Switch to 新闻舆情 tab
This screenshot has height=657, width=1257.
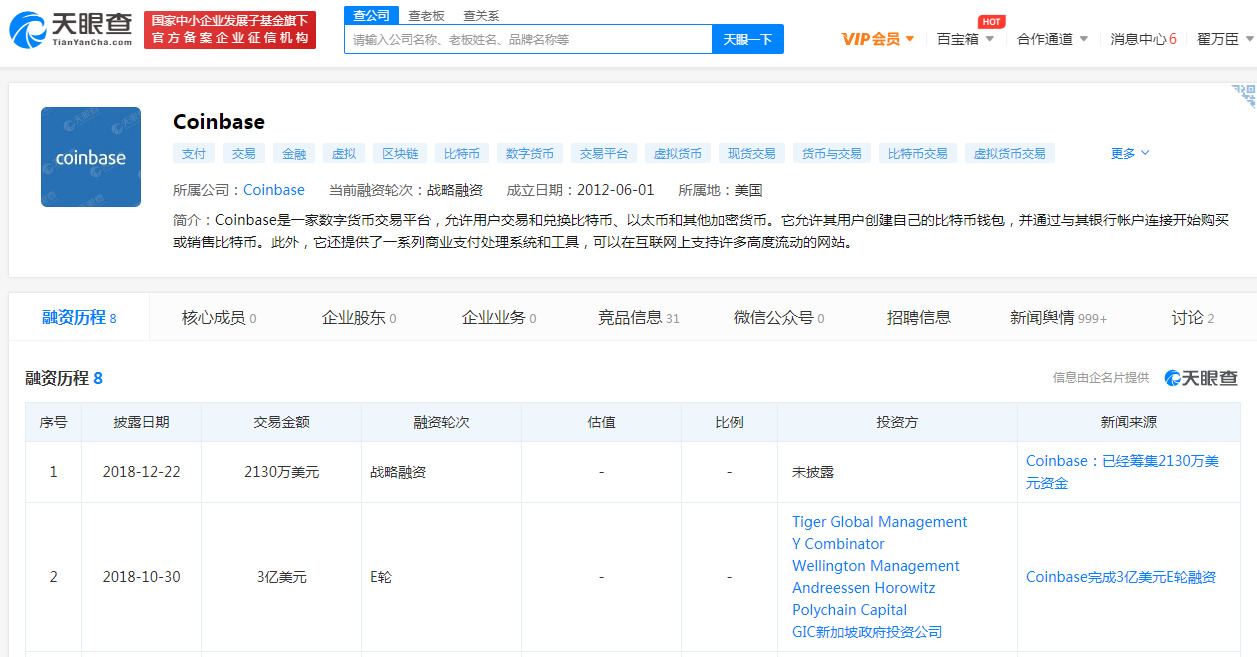point(1059,318)
